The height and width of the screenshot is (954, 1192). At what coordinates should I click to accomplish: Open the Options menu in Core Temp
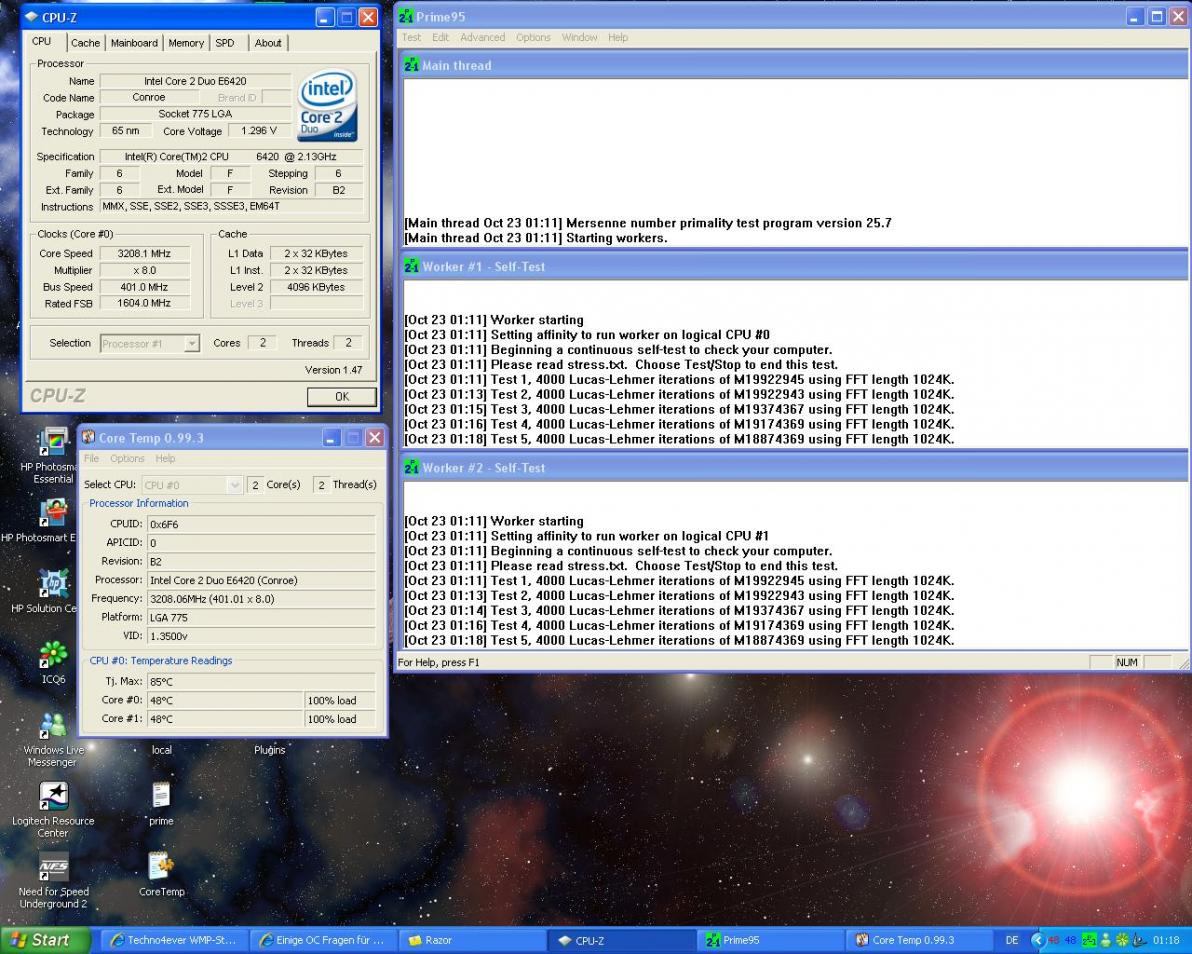tap(127, 459)
